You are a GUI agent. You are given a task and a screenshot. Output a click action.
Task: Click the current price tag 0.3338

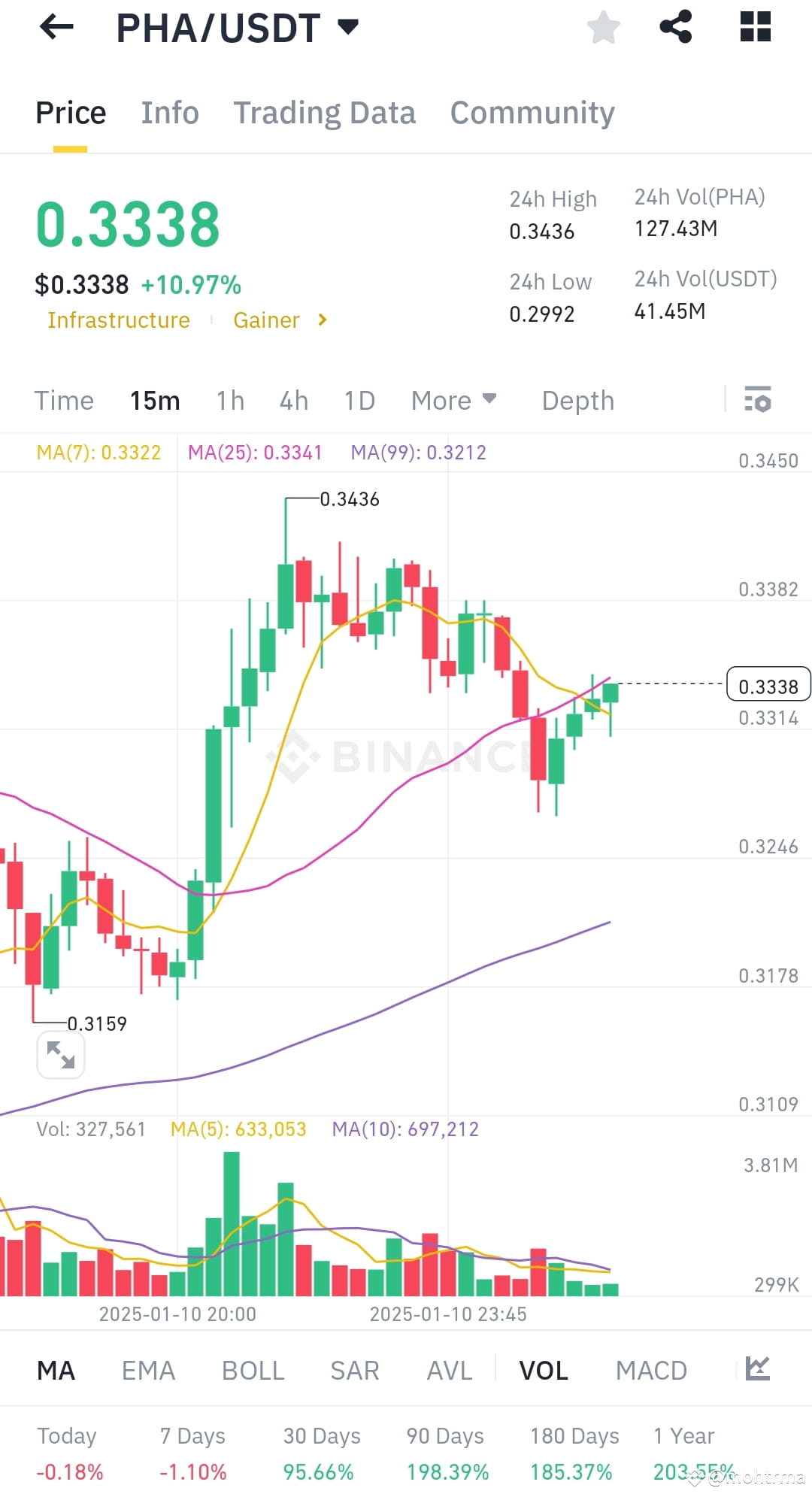pyautogui.click(x=768, y=685)
